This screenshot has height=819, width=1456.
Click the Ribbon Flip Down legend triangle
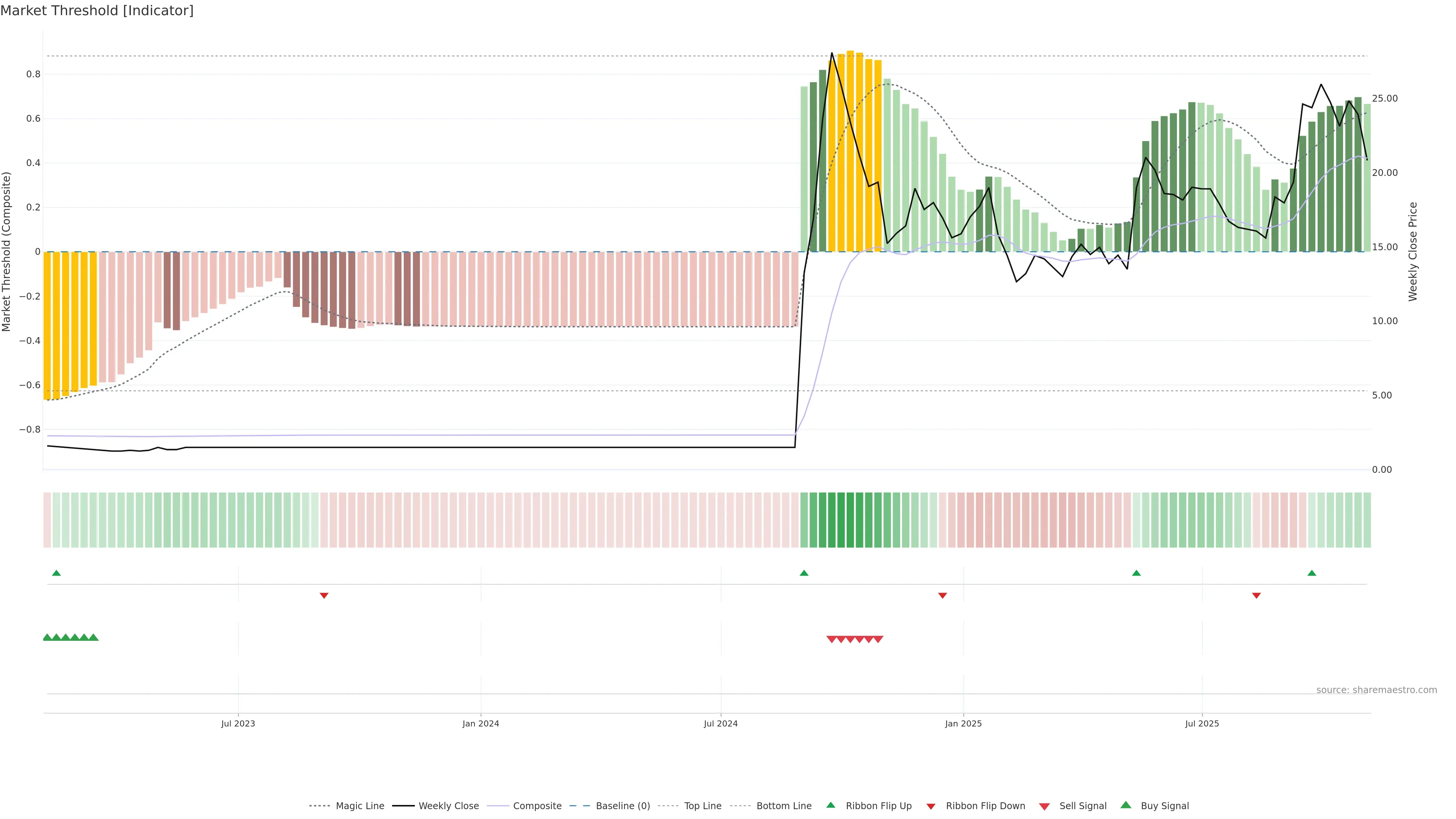(931, 806)
